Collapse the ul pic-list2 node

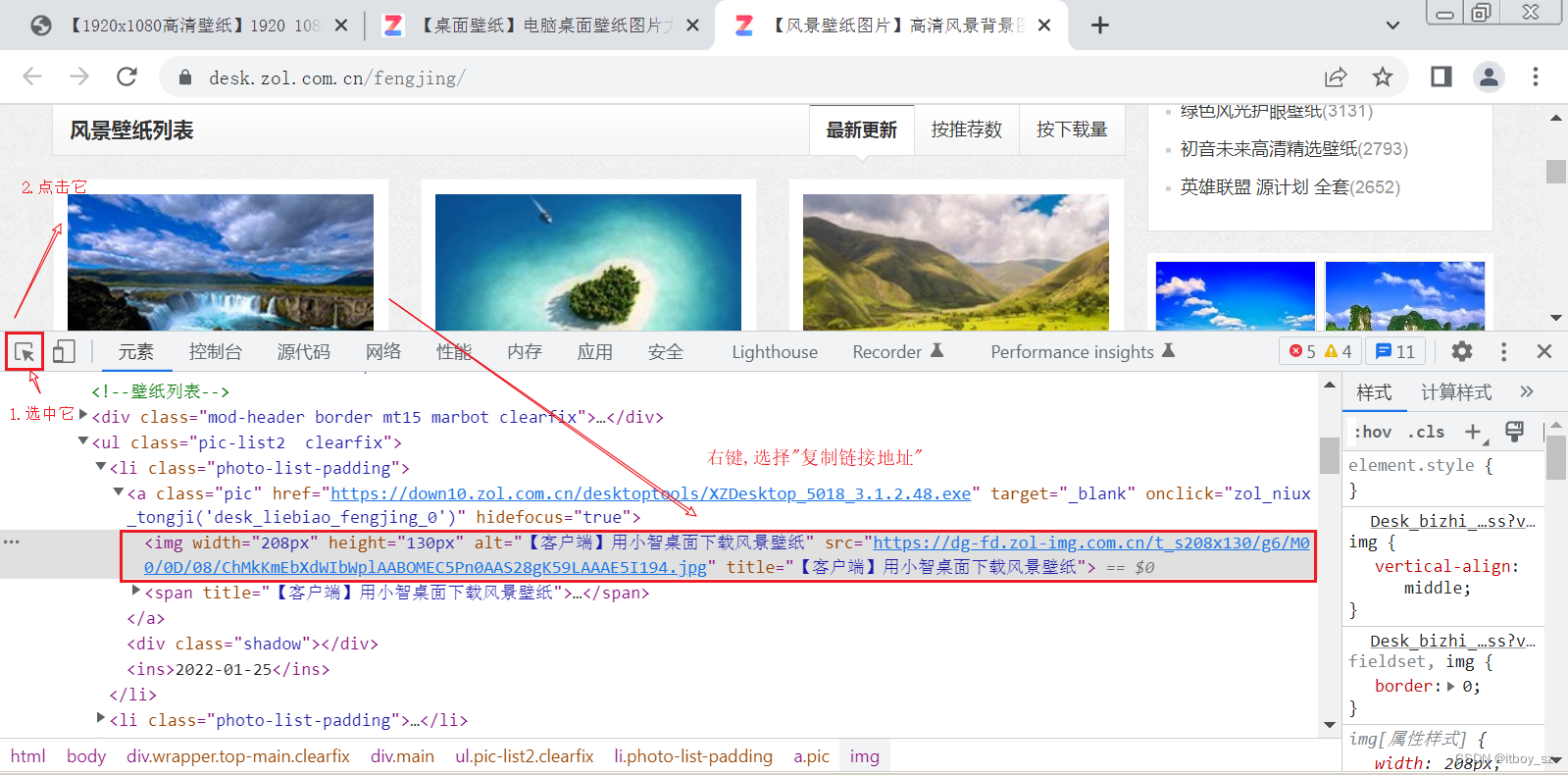[82, 441]
